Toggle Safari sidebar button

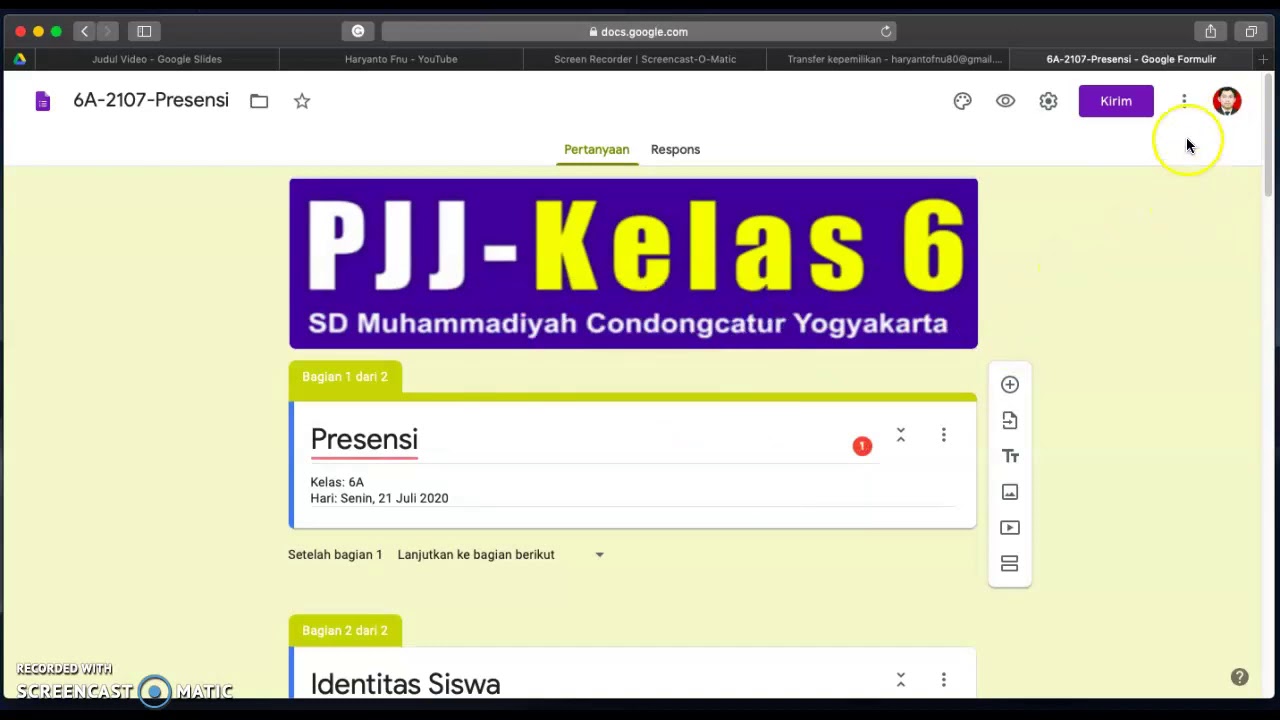pyautogui.click(x=144, y=32)
